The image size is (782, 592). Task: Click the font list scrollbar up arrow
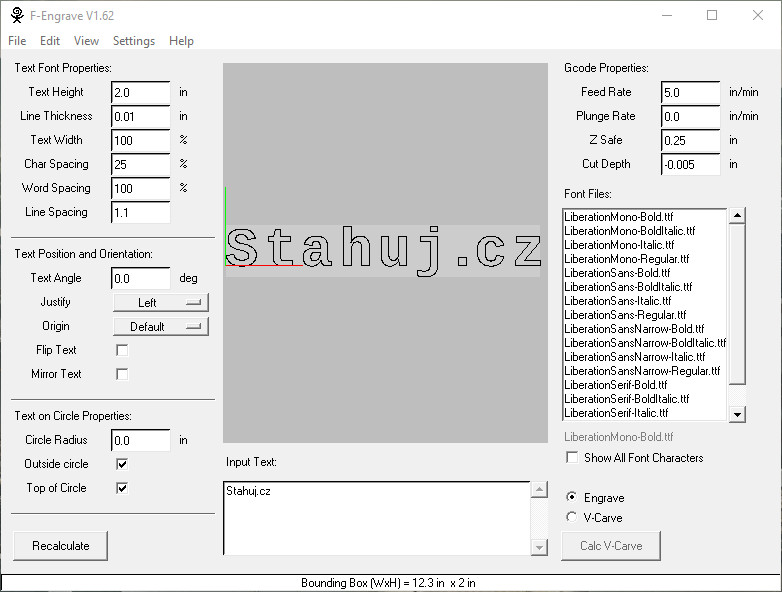[737, 216]
